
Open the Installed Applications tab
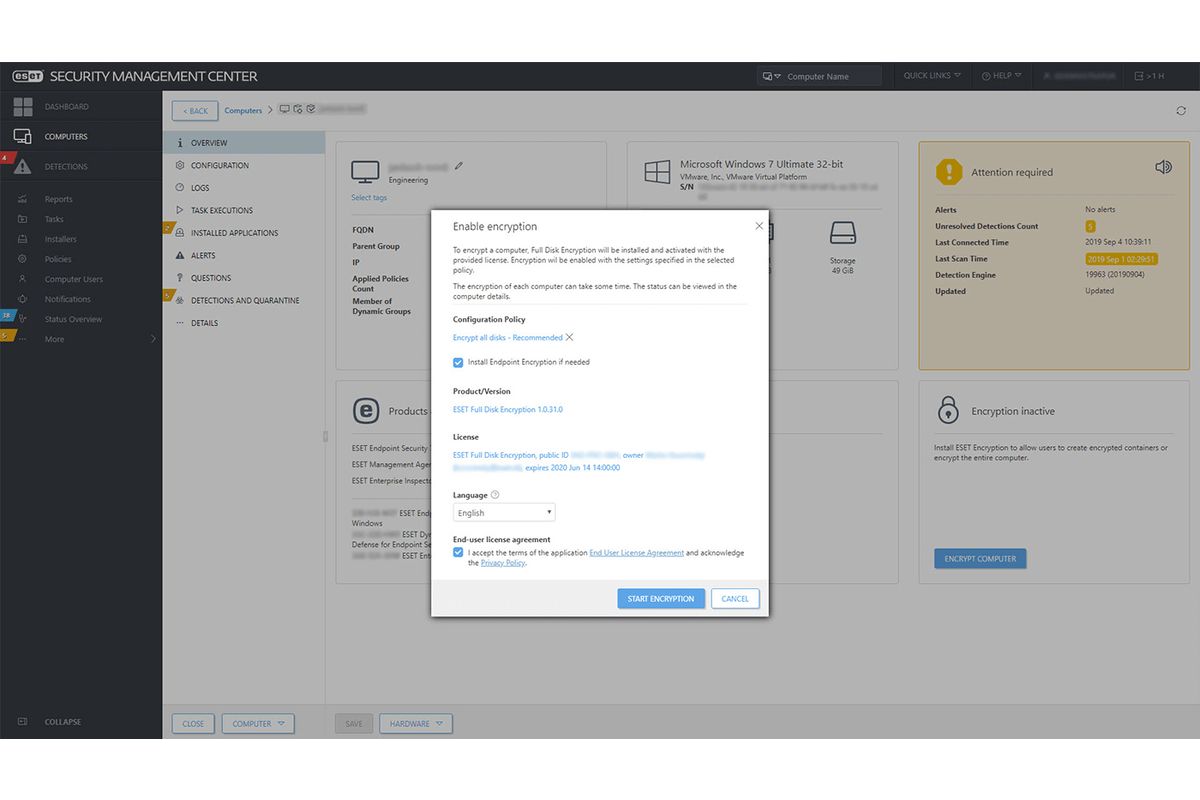pyautogui.click(x=244, y=233)
